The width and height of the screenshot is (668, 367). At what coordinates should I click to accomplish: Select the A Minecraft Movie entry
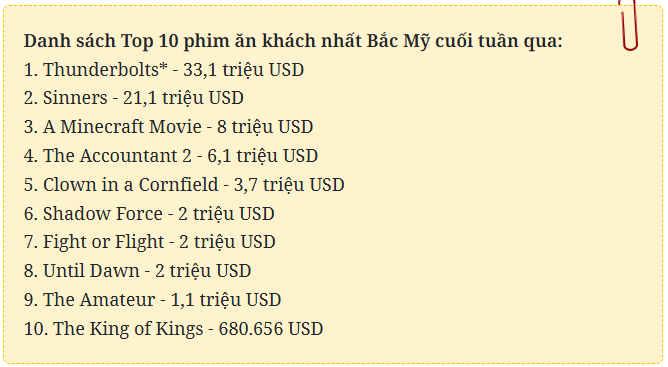click(168, 127)
